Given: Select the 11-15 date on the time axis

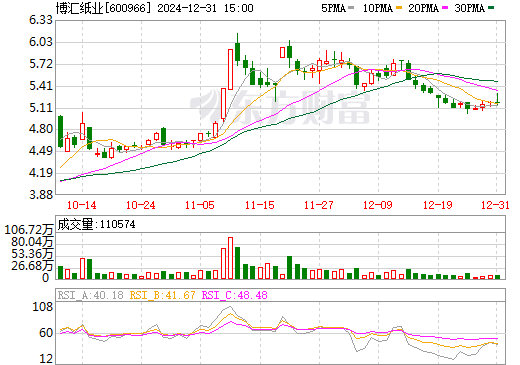Looking at the screenshot, I should 260,205.
